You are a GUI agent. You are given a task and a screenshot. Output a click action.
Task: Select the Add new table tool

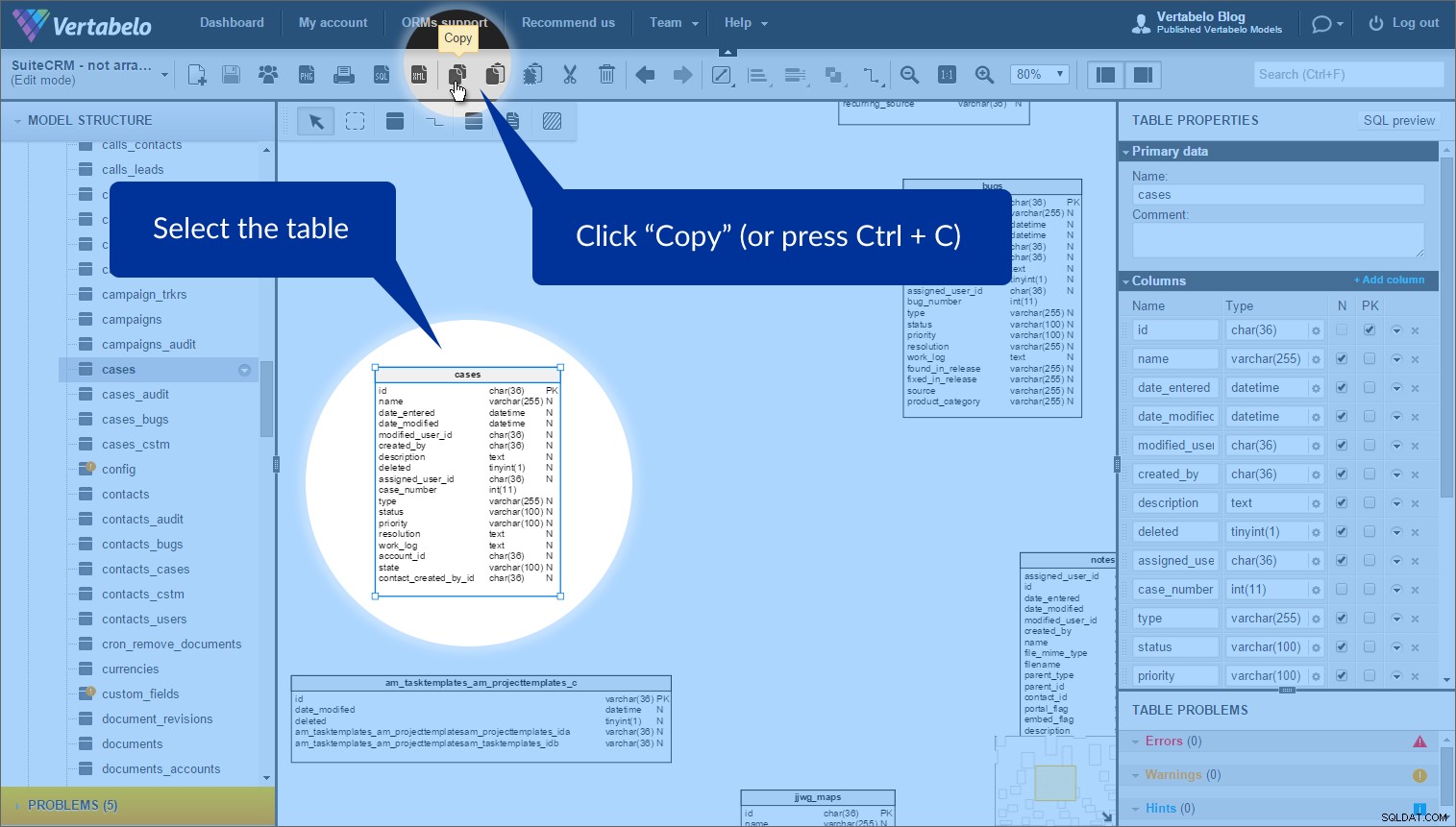pyautogui.click(x=395, y=121)
